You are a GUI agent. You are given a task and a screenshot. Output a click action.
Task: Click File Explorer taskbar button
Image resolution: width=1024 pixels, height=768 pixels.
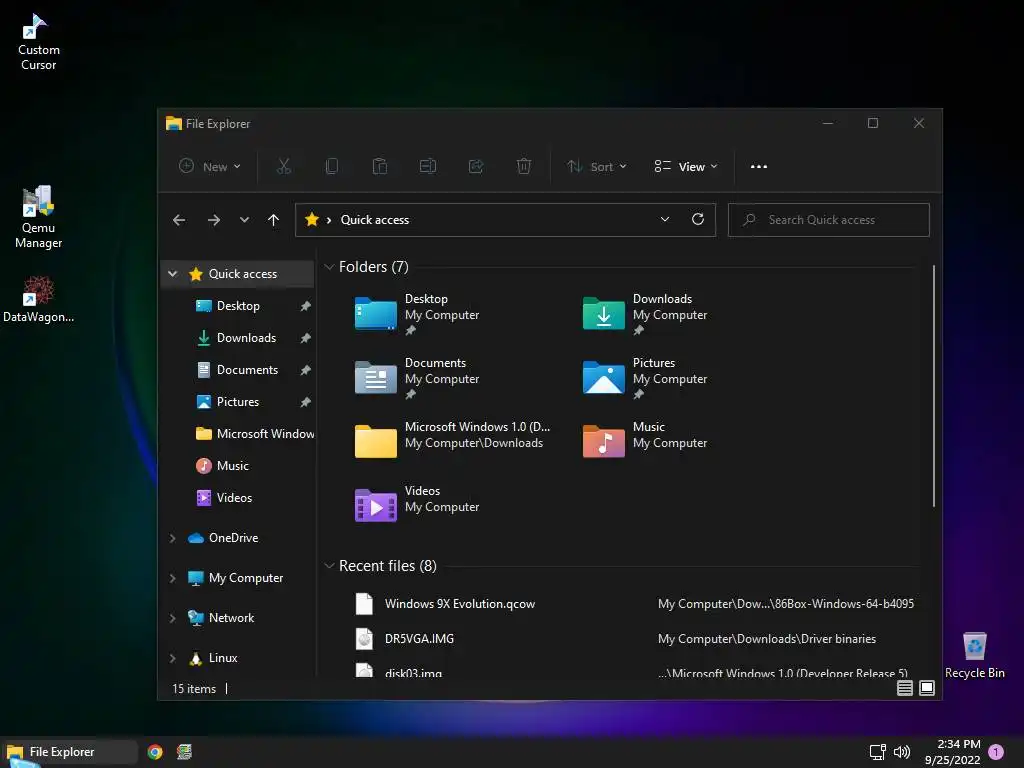[70, 752]
